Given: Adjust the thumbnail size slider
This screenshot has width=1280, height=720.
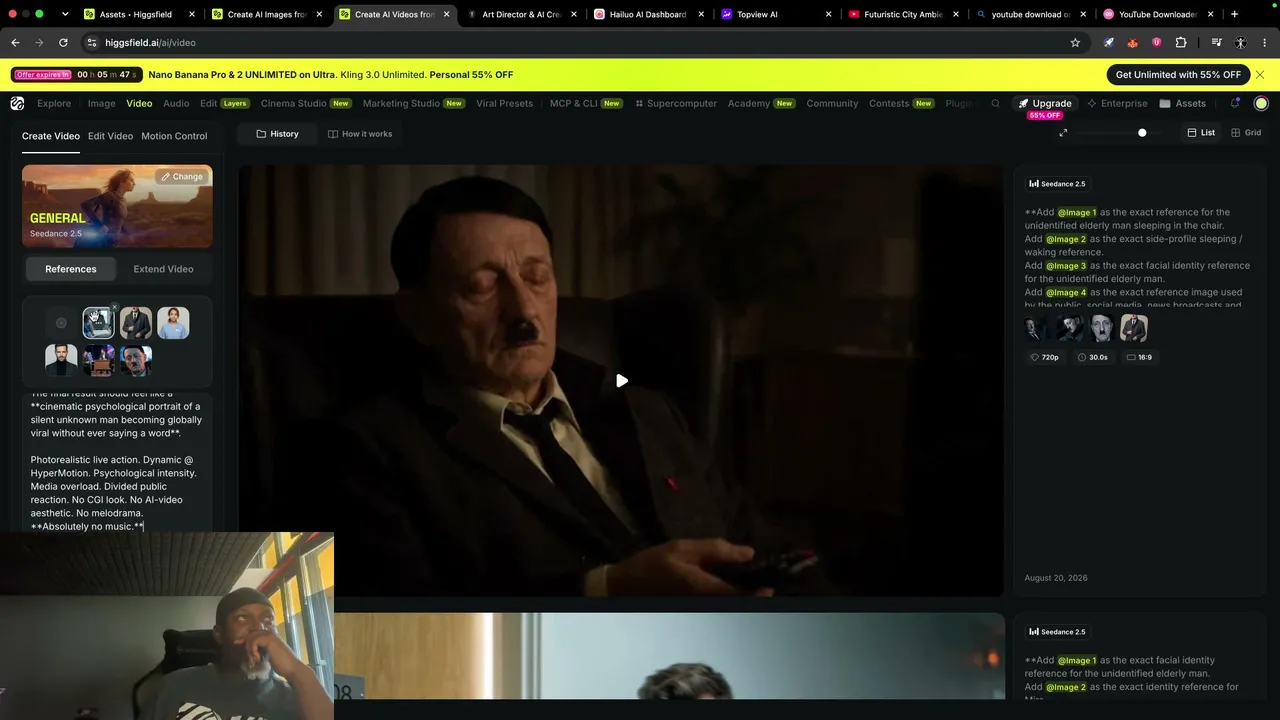Looking at the screenshot, I should [1142, 133].
